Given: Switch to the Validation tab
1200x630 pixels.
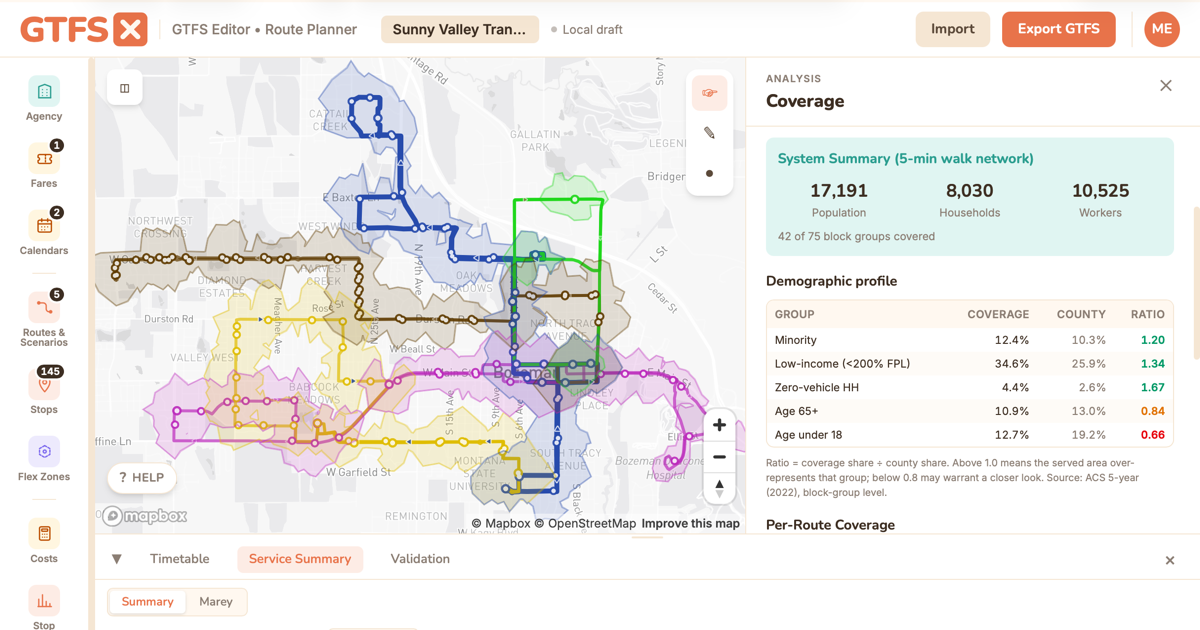Looking at the screenshot, I should point(420,559).
